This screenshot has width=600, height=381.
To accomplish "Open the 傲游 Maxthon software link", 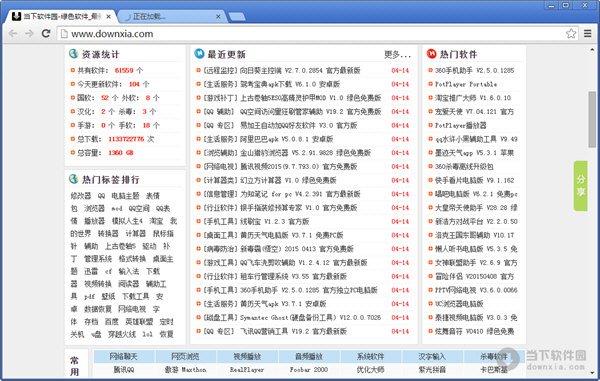I will [185, 370].
